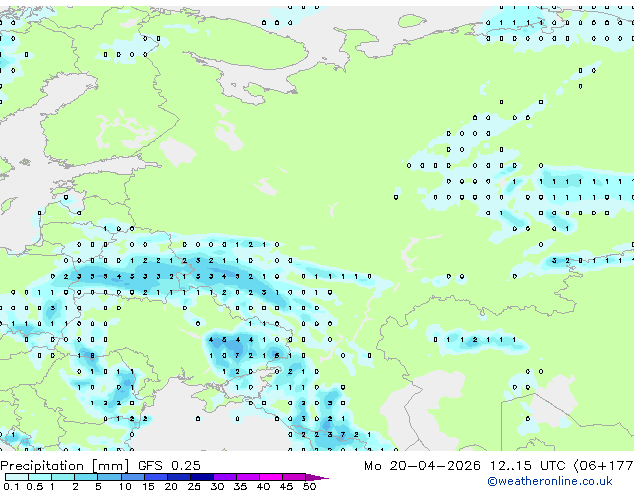Click the 45–50 mm legend color swatch
This screenshot has width=634, height=490.
tap(294, 477)
